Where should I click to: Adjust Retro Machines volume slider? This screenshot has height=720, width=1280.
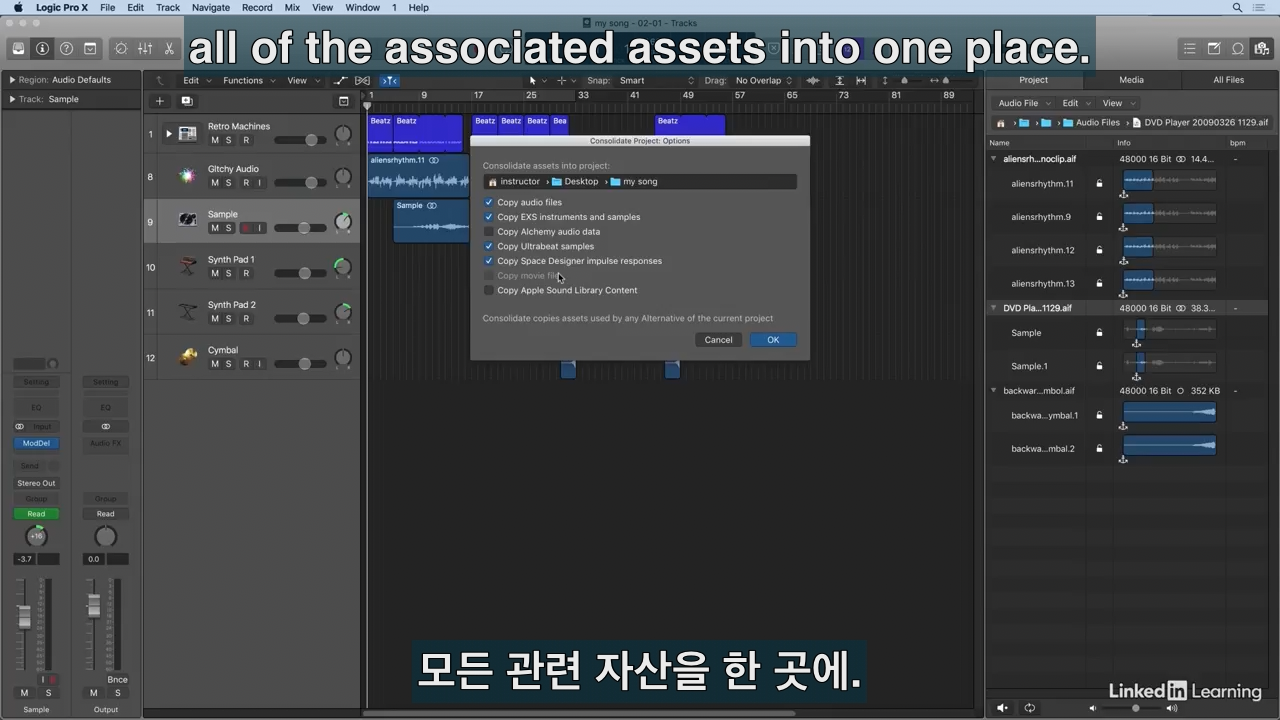pos(311,140)
